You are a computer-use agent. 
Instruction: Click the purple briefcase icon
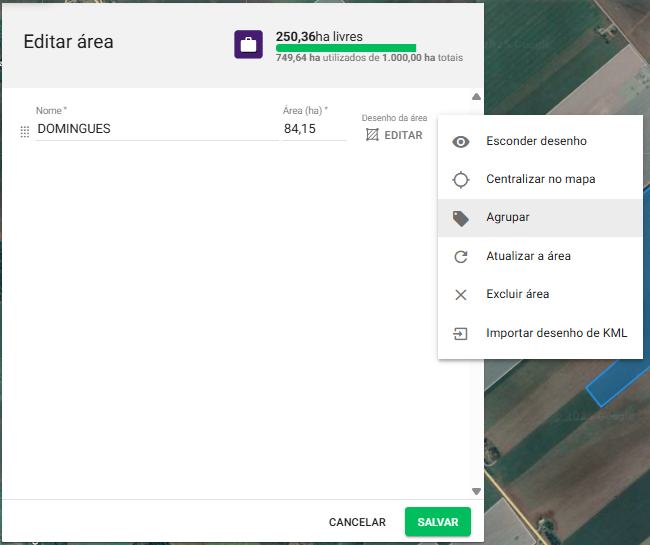tap(249, 45)
